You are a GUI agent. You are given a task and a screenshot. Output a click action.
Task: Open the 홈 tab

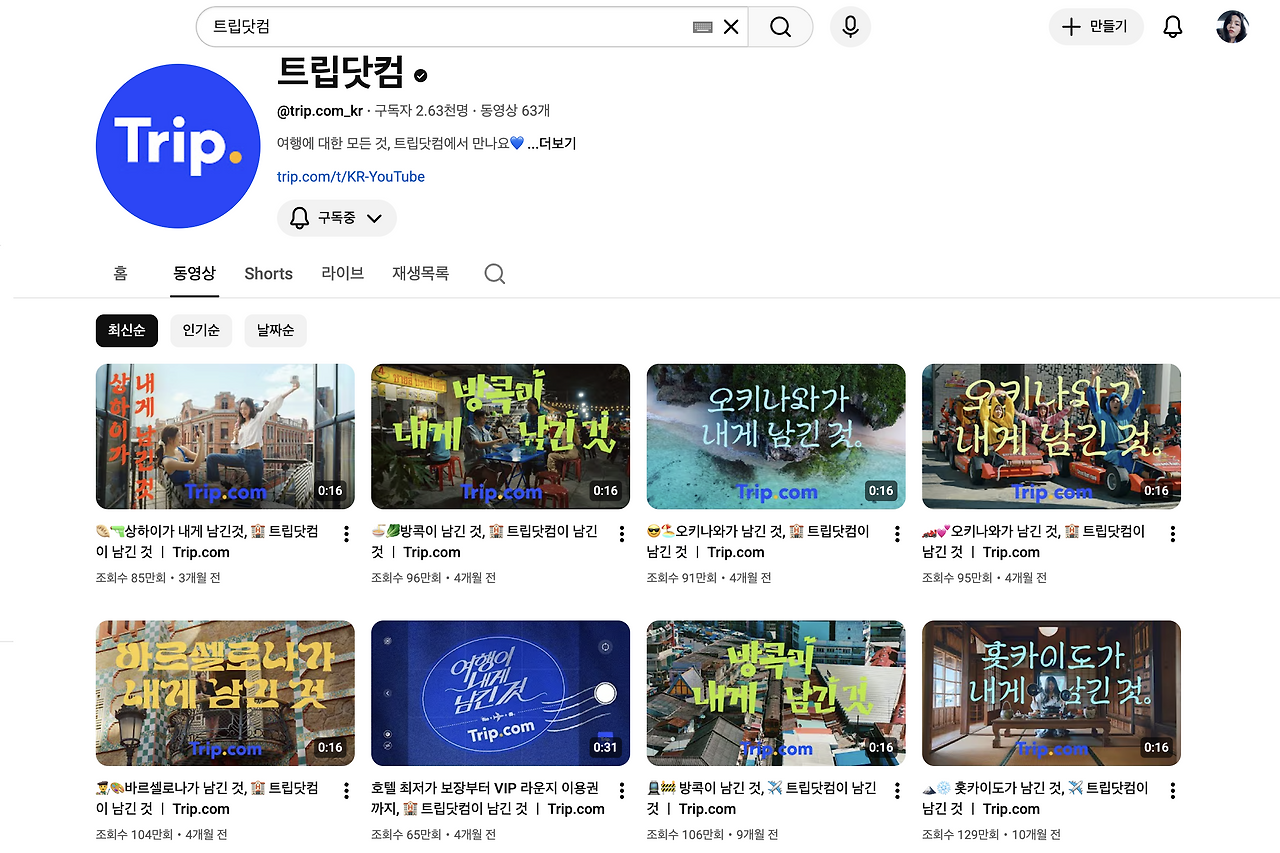[x=120, y=273]
